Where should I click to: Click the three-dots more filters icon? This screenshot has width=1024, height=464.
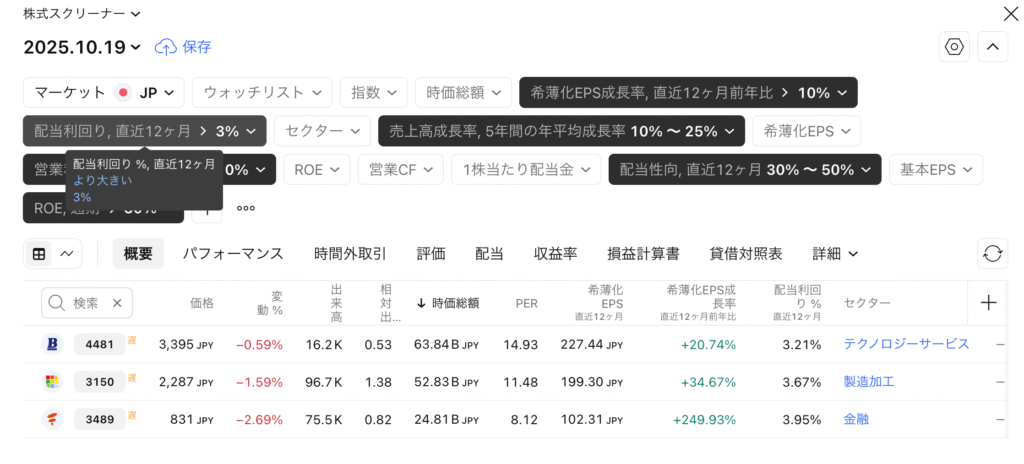click(x=246, y=208)
